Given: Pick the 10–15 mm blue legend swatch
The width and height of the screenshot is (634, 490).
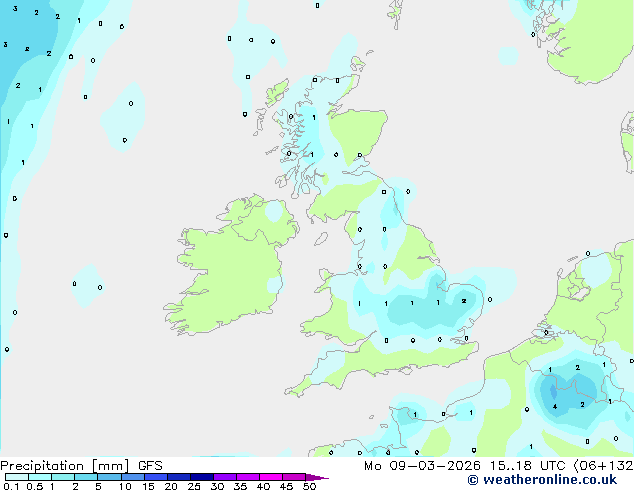Looking at the screenshot, I should [x=132, y=477].
